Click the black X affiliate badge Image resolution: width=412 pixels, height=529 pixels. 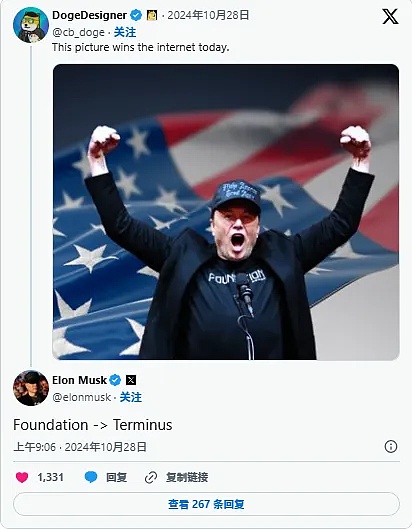click(131, 380)
